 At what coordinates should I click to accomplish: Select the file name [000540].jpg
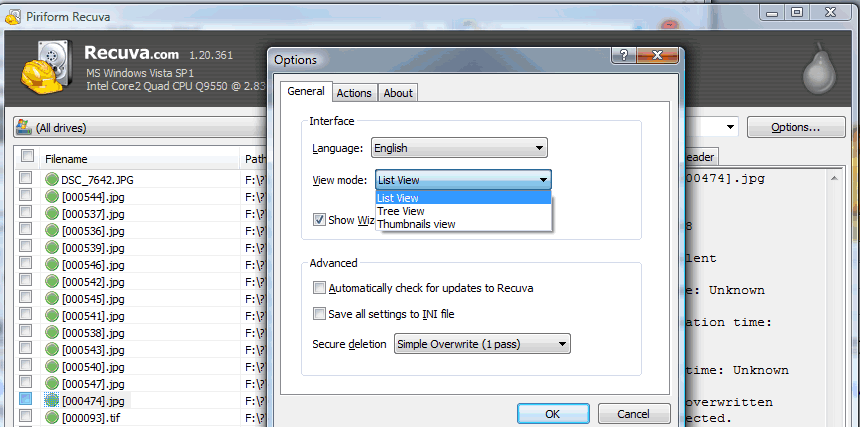pos(93,367)
